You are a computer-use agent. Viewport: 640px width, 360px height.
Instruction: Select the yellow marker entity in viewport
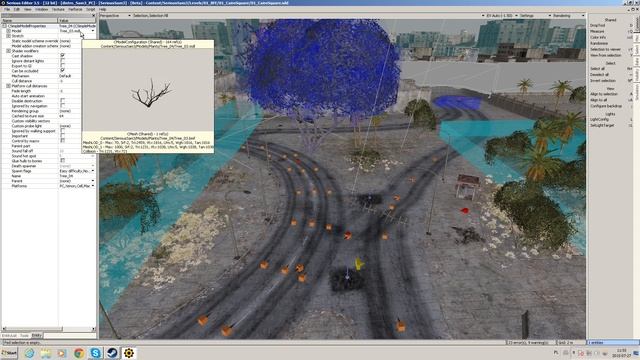[359, 264]
